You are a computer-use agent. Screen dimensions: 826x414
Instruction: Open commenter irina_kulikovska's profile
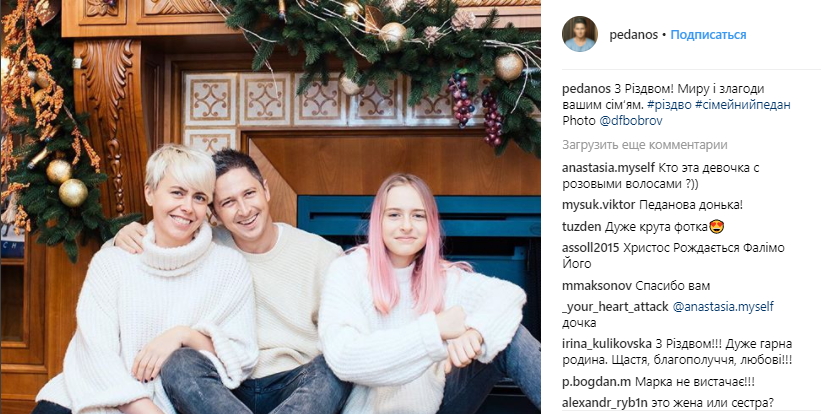(x=607, y=344)
